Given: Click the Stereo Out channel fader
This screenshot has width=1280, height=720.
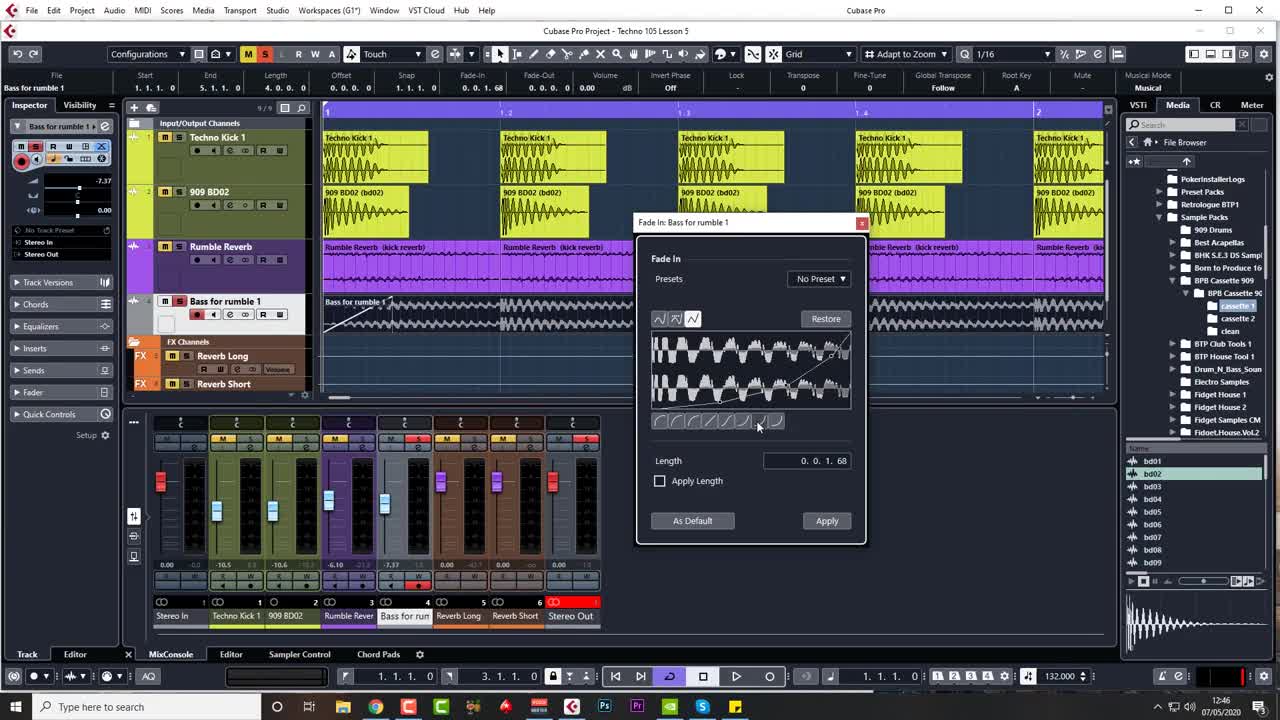Looking at the screenshot, I should coord(553,482).
